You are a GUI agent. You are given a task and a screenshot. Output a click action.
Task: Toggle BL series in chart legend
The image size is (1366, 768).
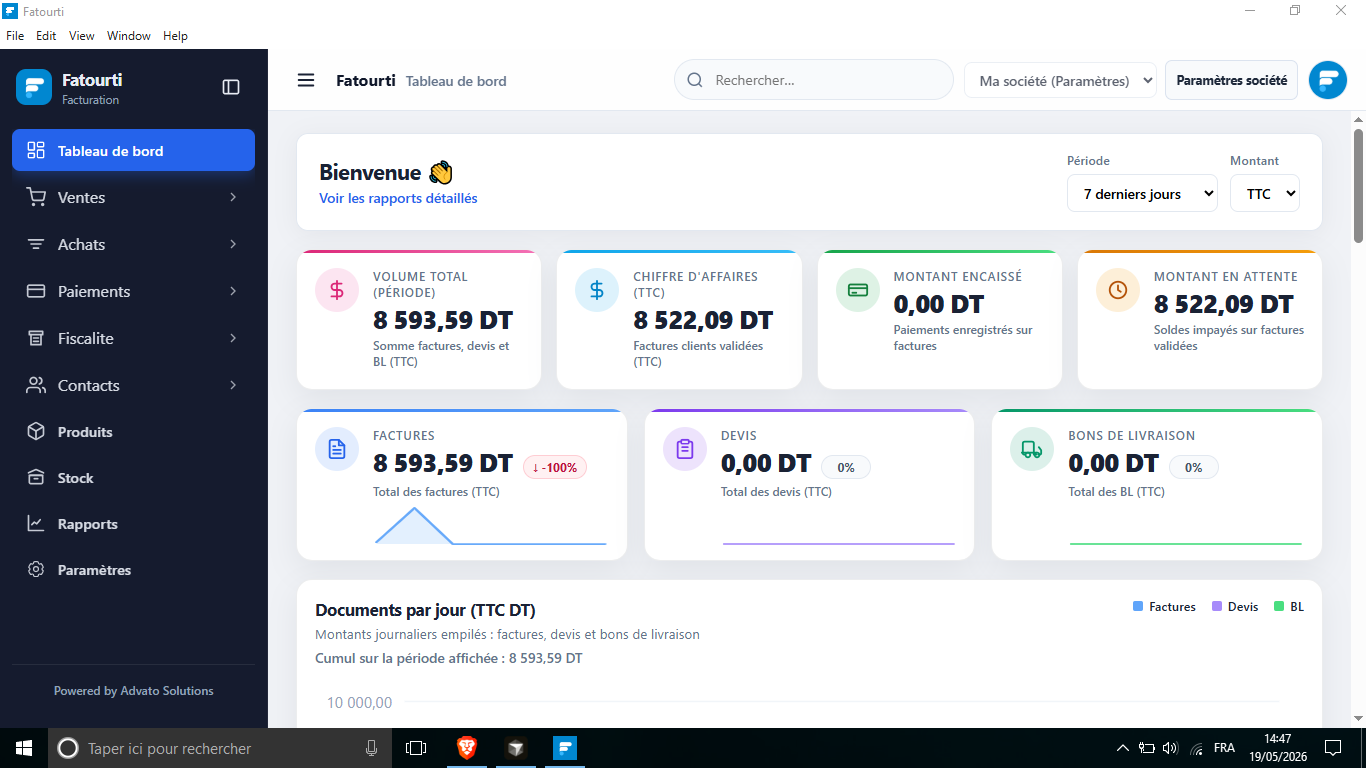click(x=1288, y=607)
